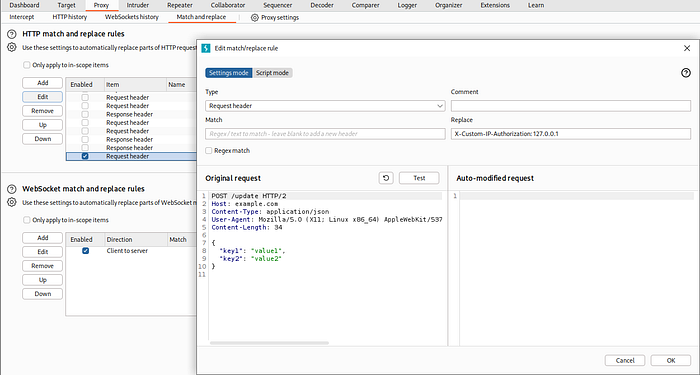
Task: Click the Auto-modified request editor area
Action: coord(577,268)
